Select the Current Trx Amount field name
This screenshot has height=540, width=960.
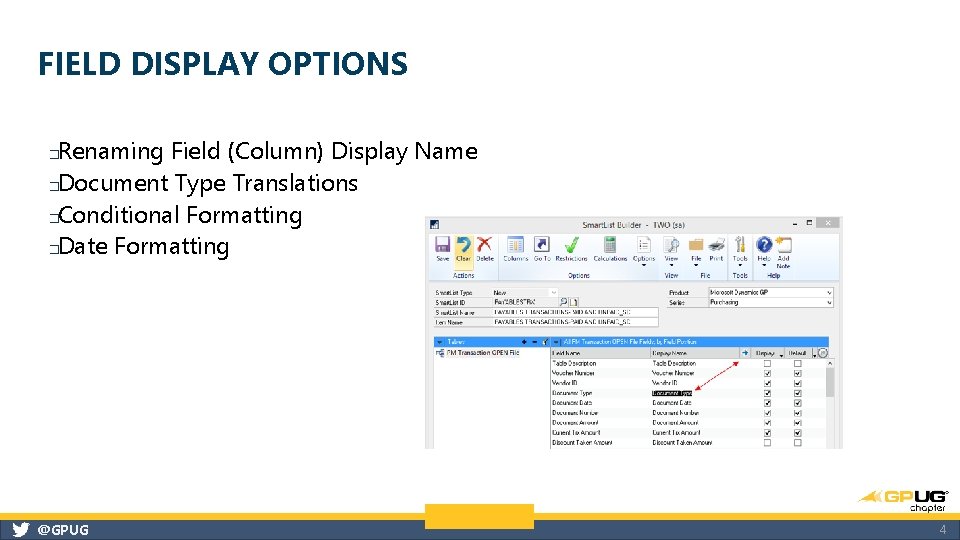tap(576, 433)
